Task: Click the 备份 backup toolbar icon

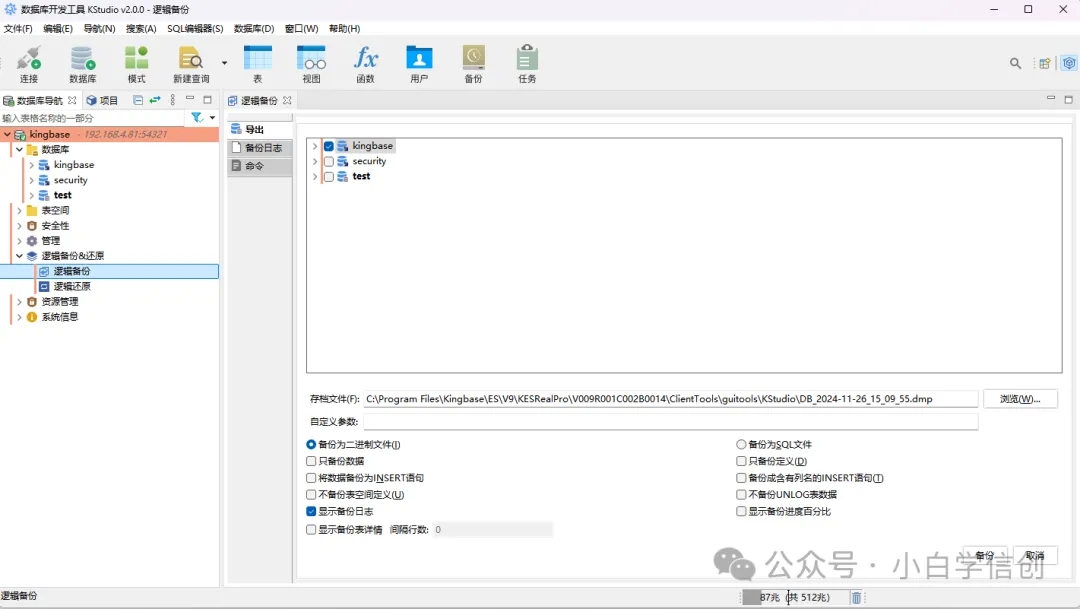Action: 473,64
